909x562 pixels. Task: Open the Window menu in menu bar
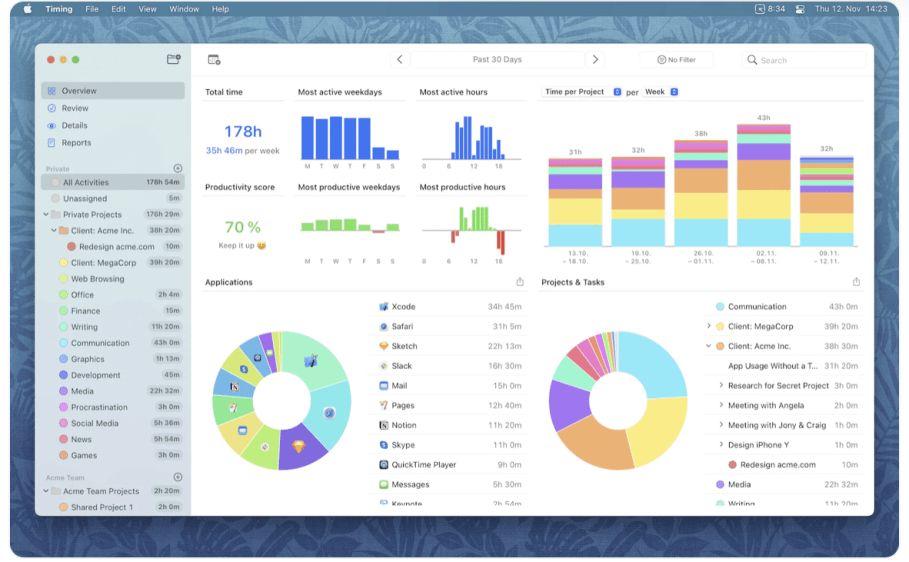(x=184, y=9)
